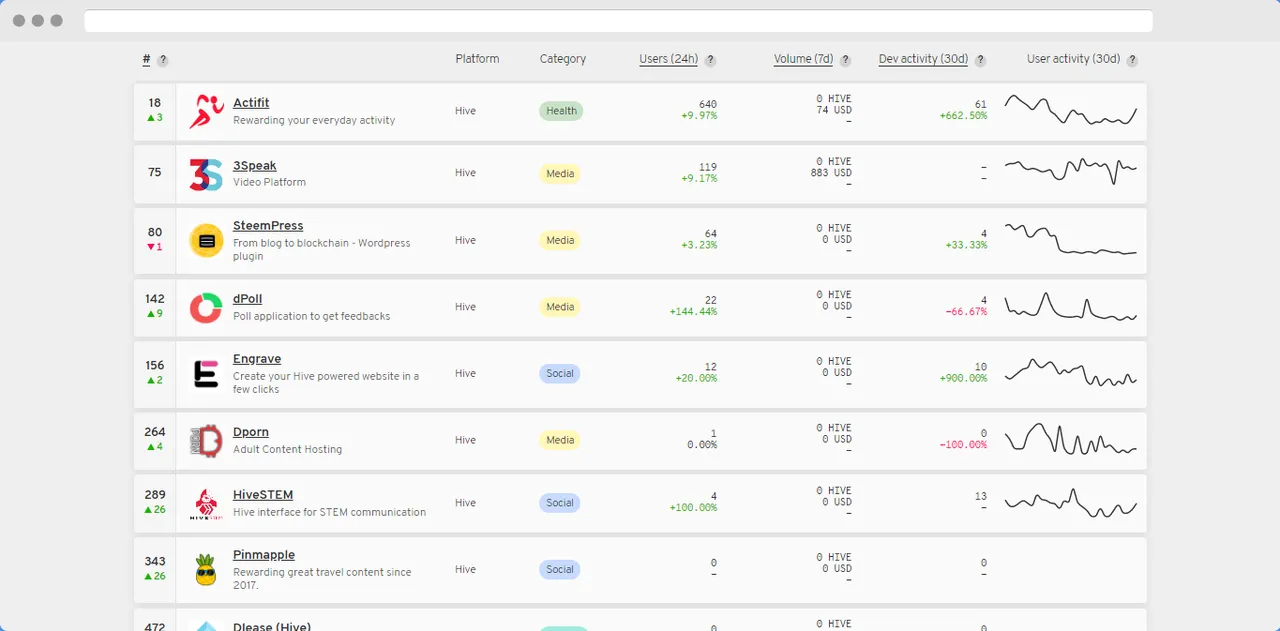Click the Engrave E logo icon
This screenshot has height=631, width=1280.
[206, 374]
